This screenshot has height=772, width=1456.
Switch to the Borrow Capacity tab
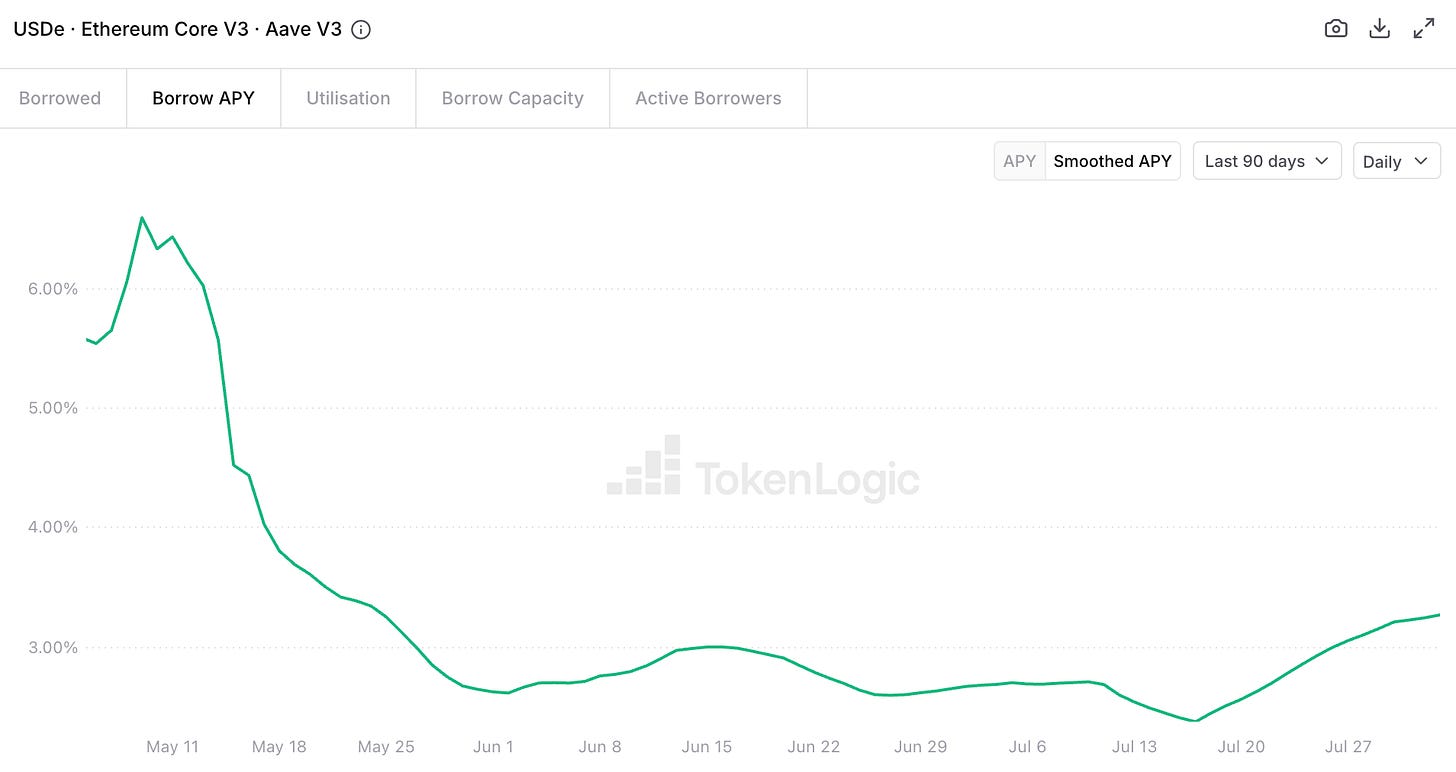(512, 98)
